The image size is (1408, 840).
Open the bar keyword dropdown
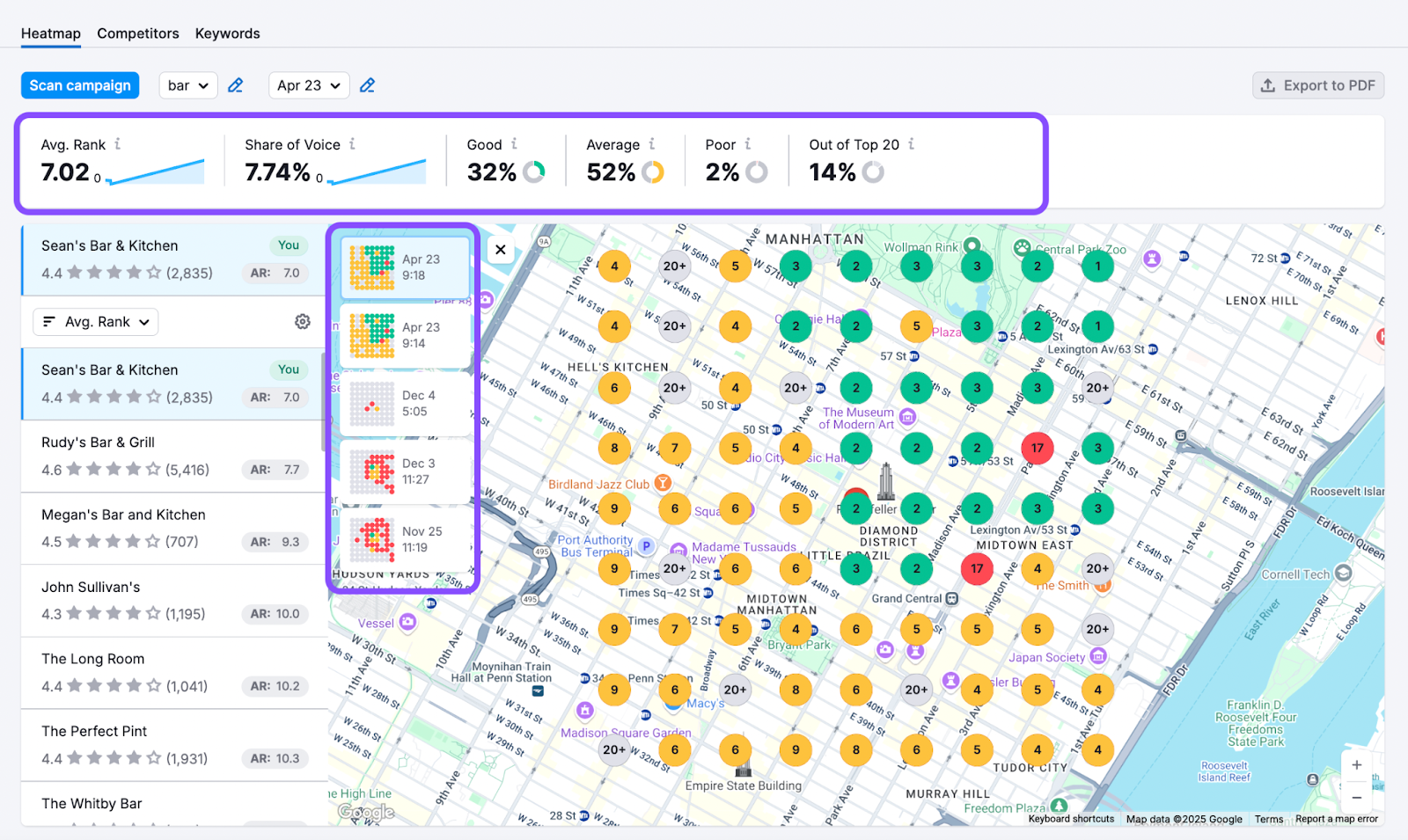tap(187, 84)
